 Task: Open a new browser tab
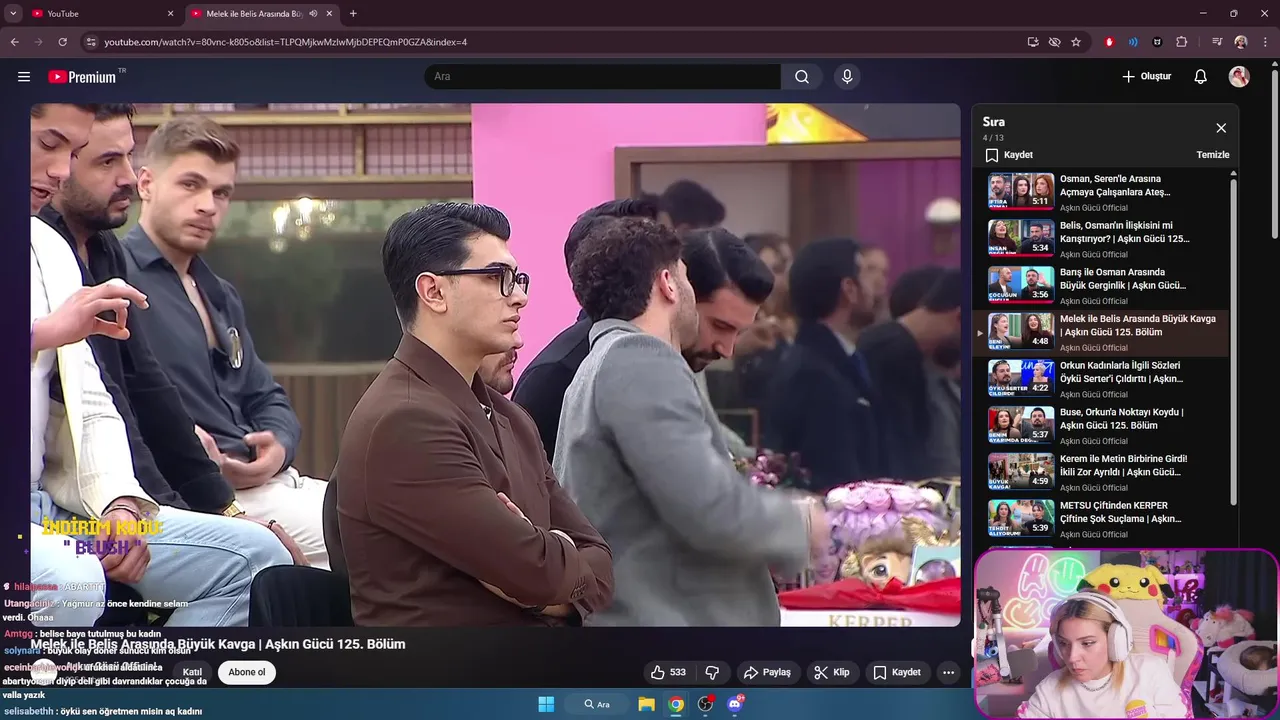(x=353, y=14)
